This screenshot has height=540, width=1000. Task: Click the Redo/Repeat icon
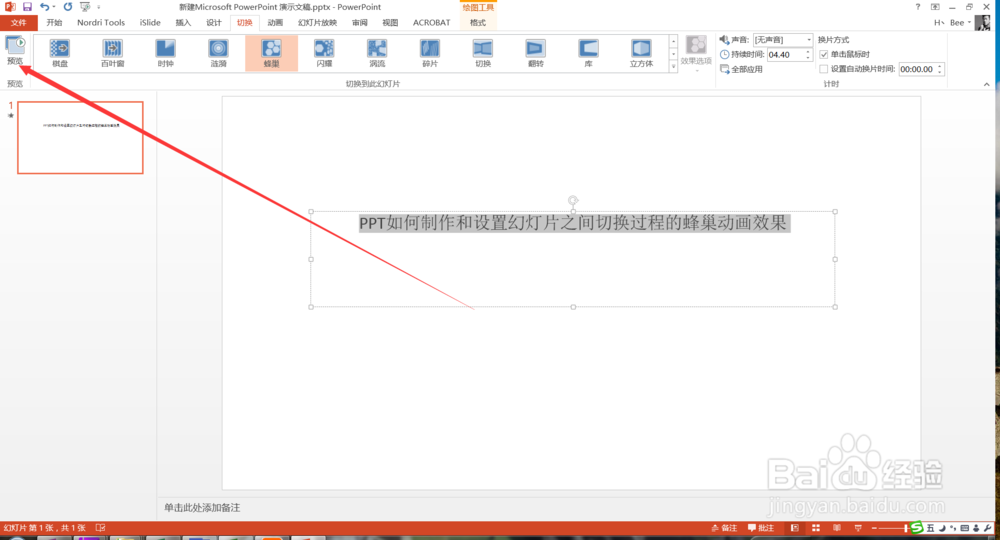click(68, 6)
